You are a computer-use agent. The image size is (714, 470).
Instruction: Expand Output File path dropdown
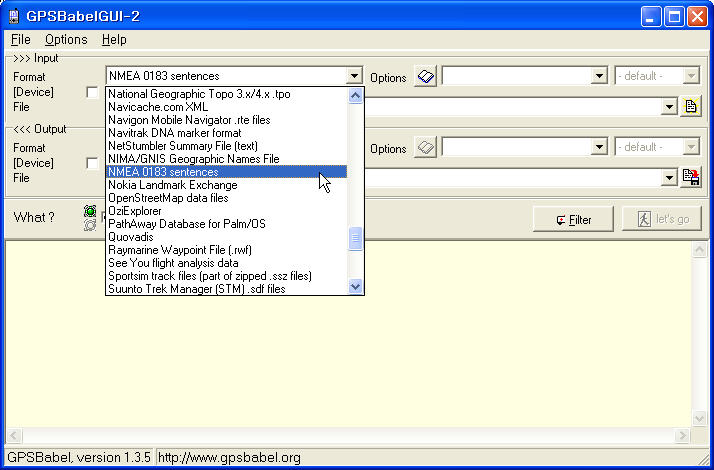coord(669,178)
